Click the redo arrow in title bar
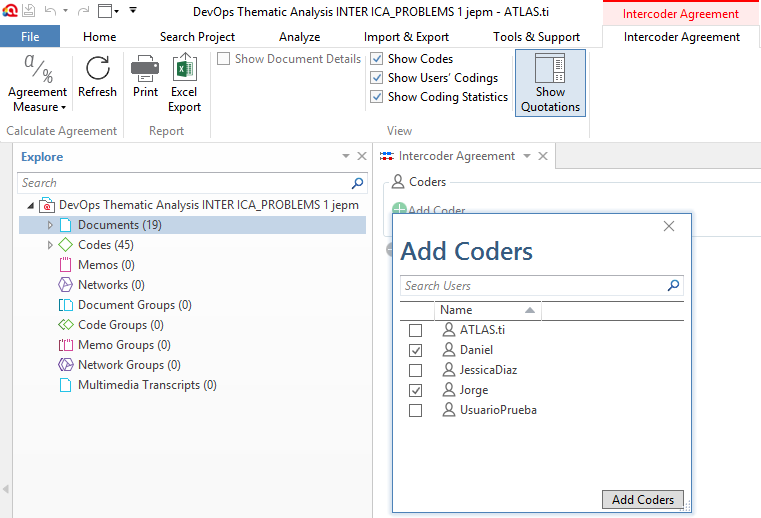The width and height of the screenshot is (761, 518). pyautogui.click(x=83, y=10)
